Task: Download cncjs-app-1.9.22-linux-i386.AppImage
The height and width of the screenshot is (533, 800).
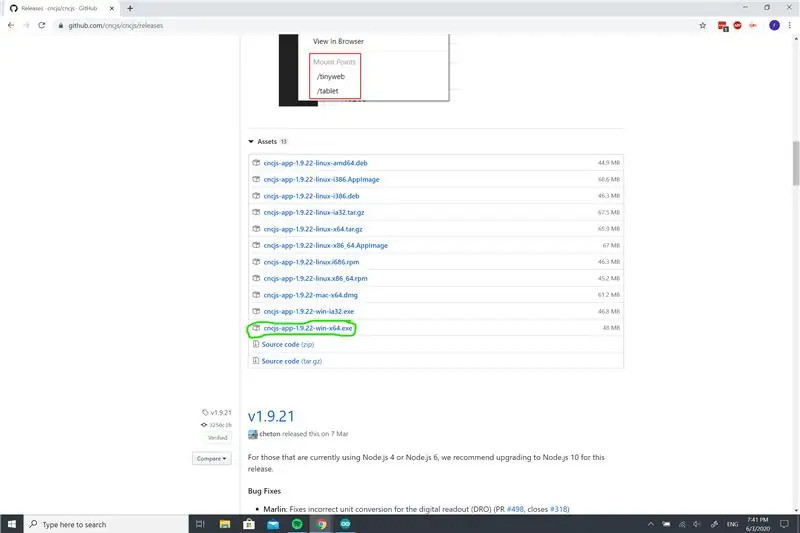Action: click(321, 180)
